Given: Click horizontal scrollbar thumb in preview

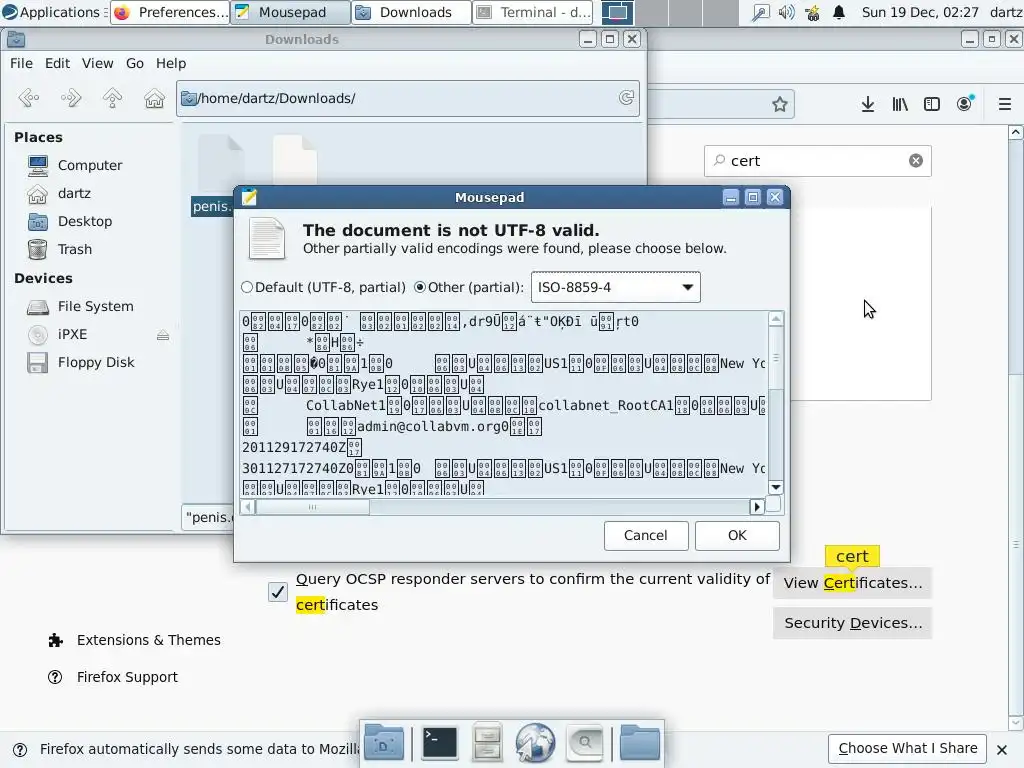Looking at the screenshot, I should coord(312,507).
